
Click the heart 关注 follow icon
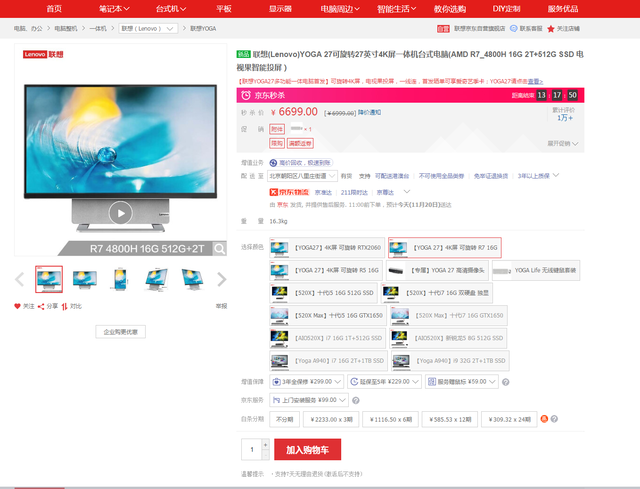(17, 306)
